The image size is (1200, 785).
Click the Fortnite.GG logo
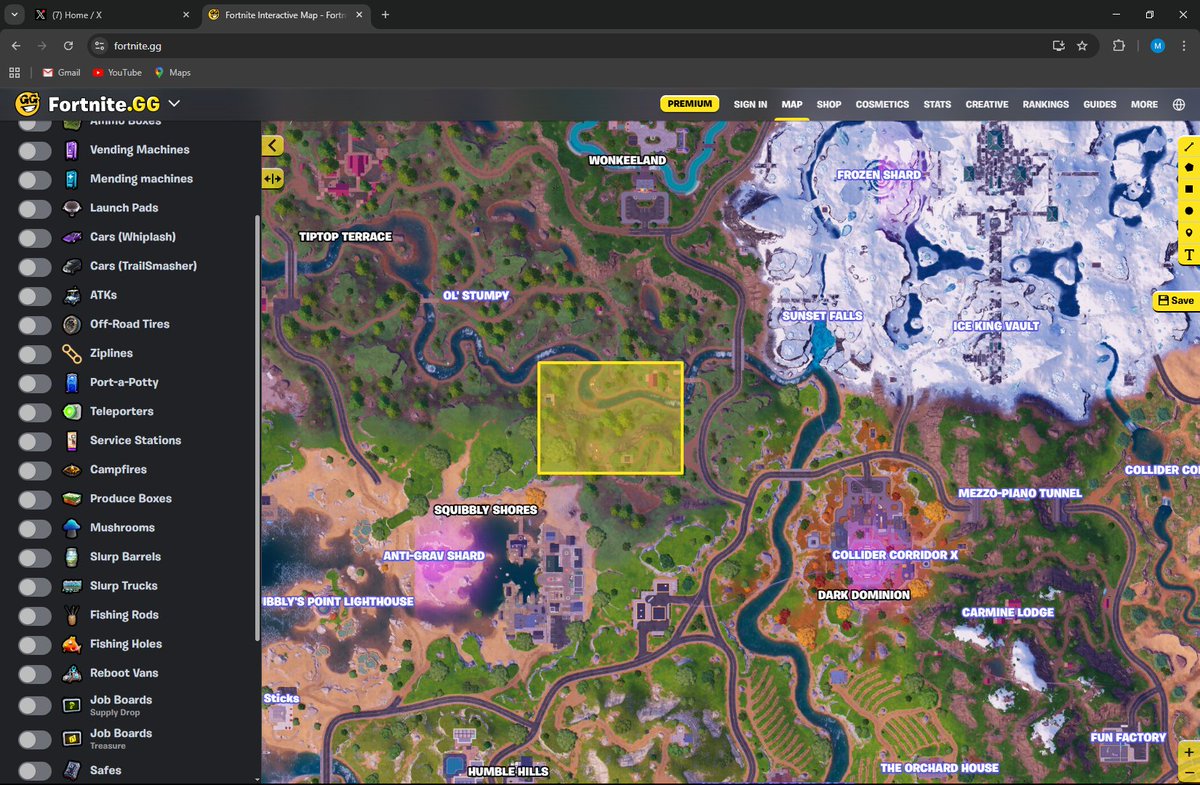pos(89,104)
